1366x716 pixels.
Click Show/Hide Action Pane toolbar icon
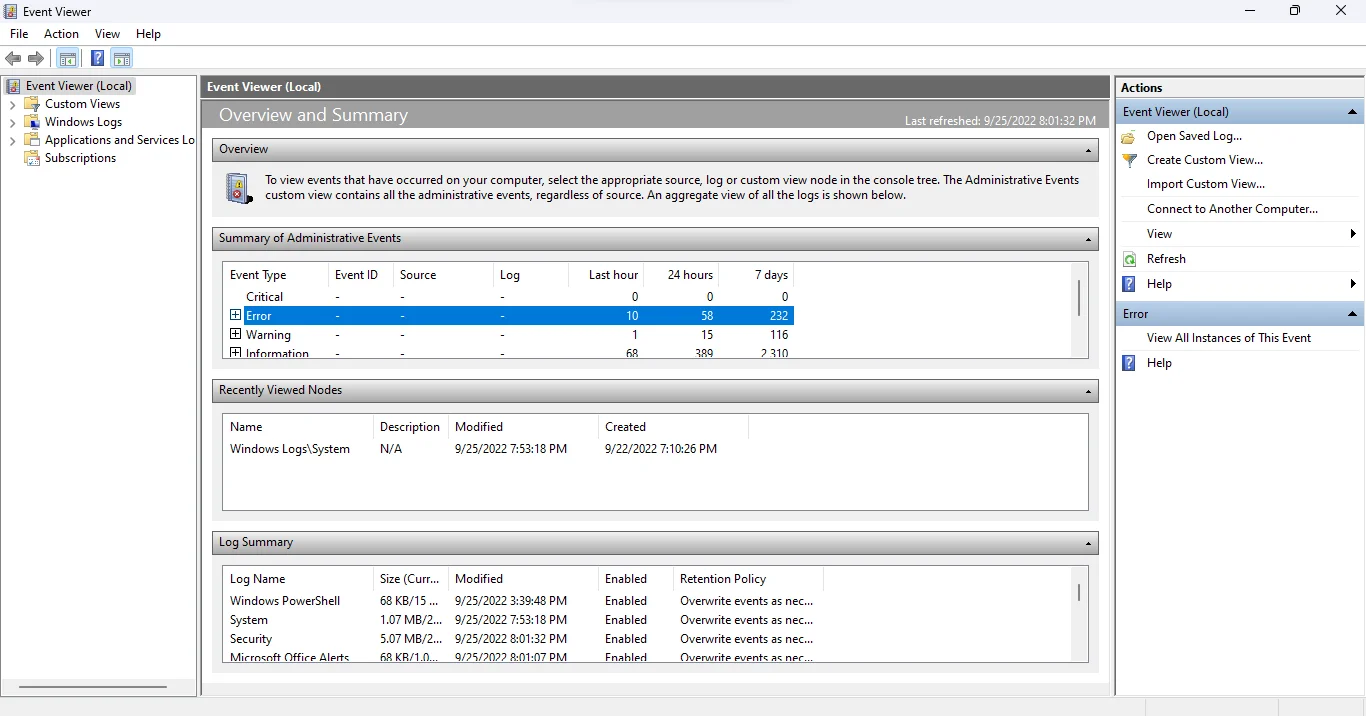point(122,59)
